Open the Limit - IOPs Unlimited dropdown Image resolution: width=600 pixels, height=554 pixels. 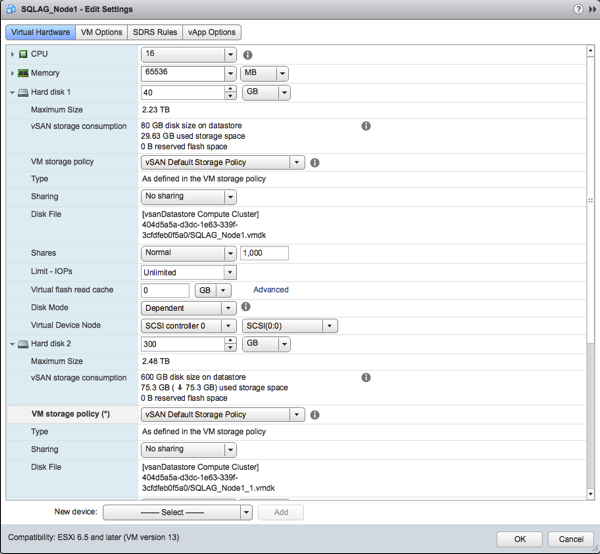pyautogui.click(x=188, y=272)
